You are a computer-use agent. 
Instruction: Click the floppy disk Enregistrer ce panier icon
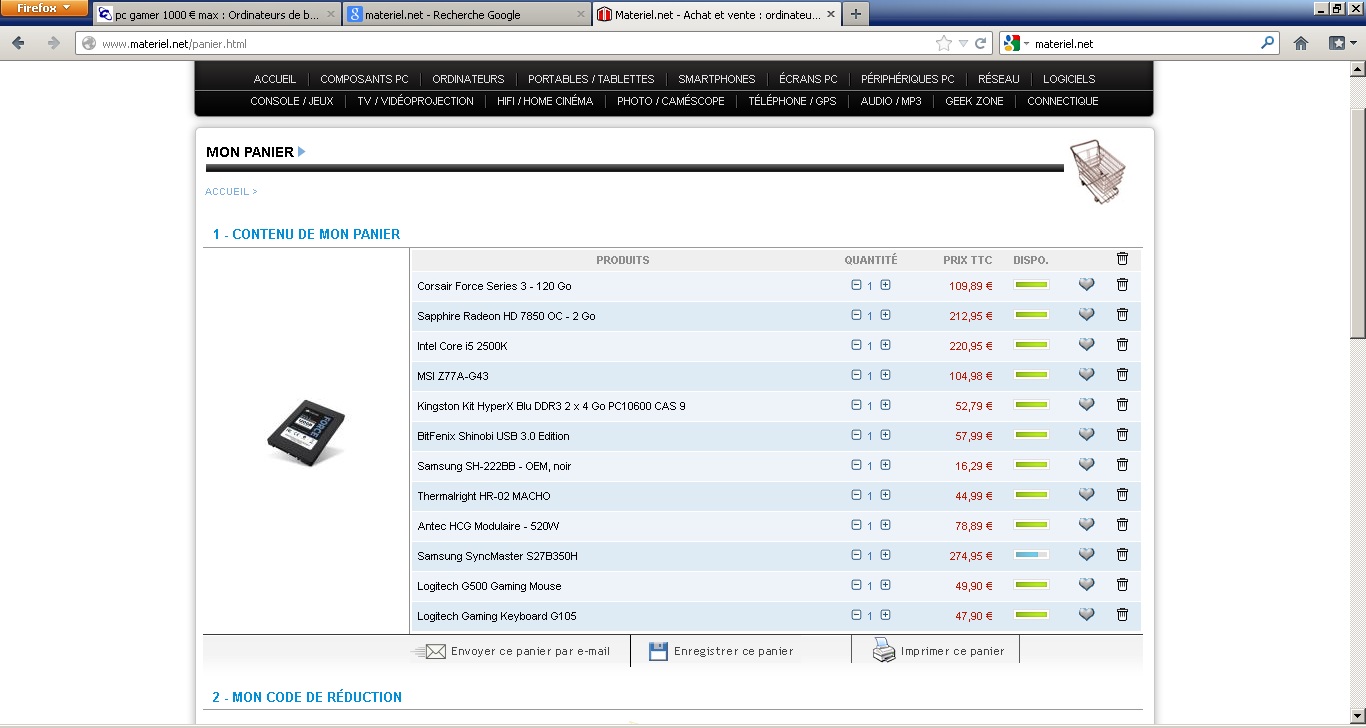click(658, 651)
